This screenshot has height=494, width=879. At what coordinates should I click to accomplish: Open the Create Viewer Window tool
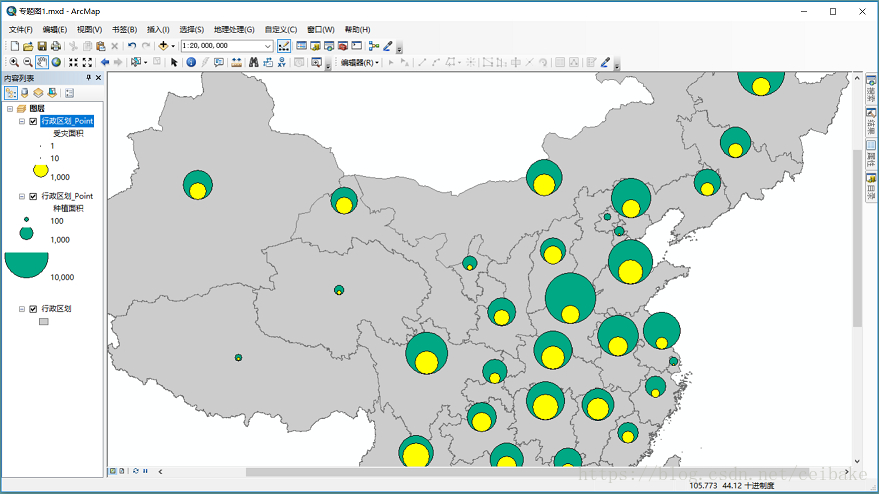click(x=317, y=62)
